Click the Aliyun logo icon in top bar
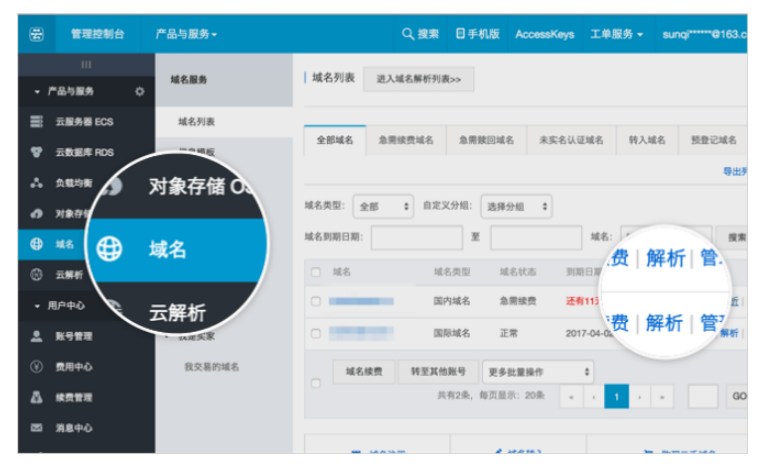 (37, 34)
